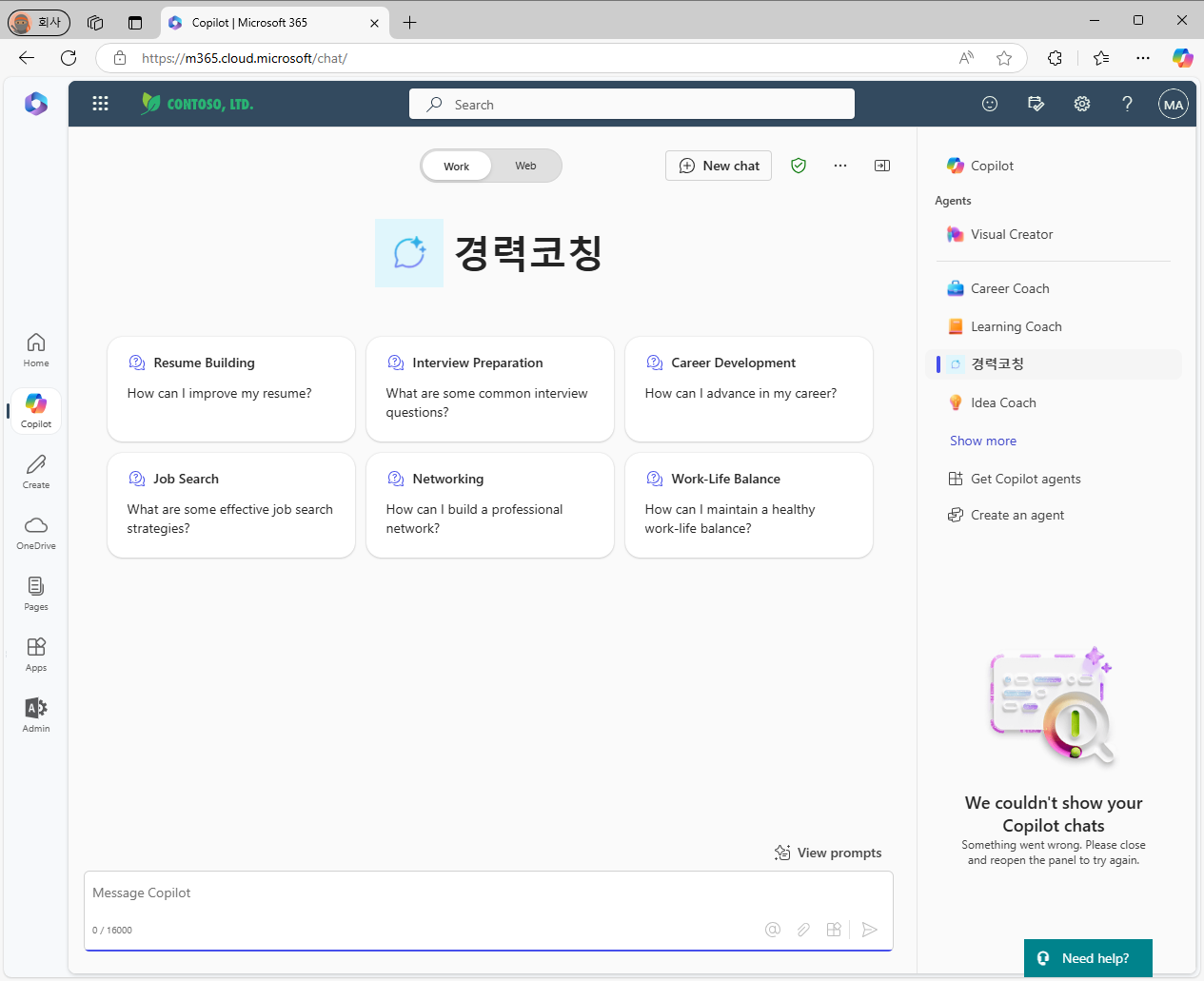
Task: Open the MA account profile menu
Action: tap(1174, 105)
